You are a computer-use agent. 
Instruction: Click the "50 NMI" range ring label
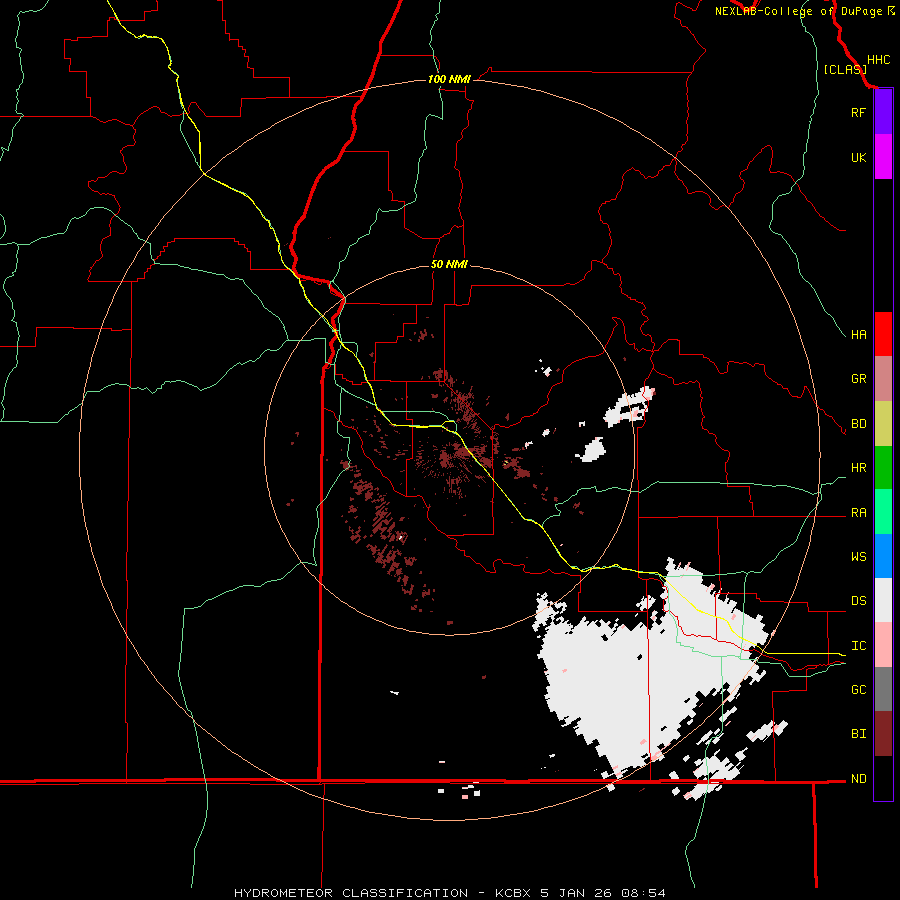(449, 264)
